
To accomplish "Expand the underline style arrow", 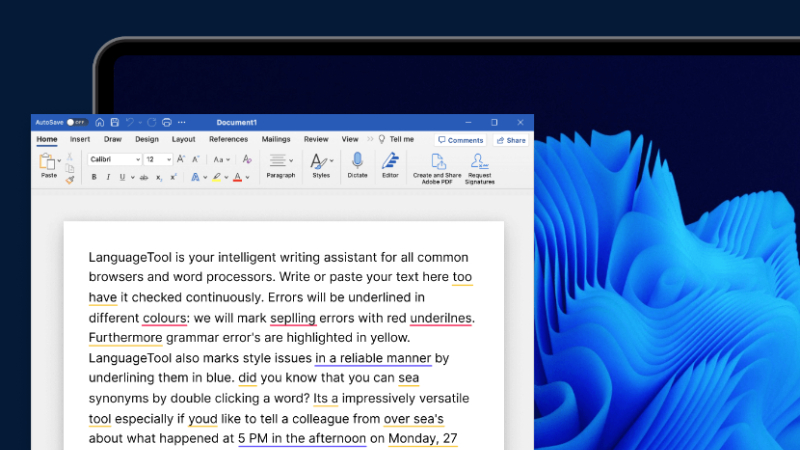I will (x=133, y=178).
